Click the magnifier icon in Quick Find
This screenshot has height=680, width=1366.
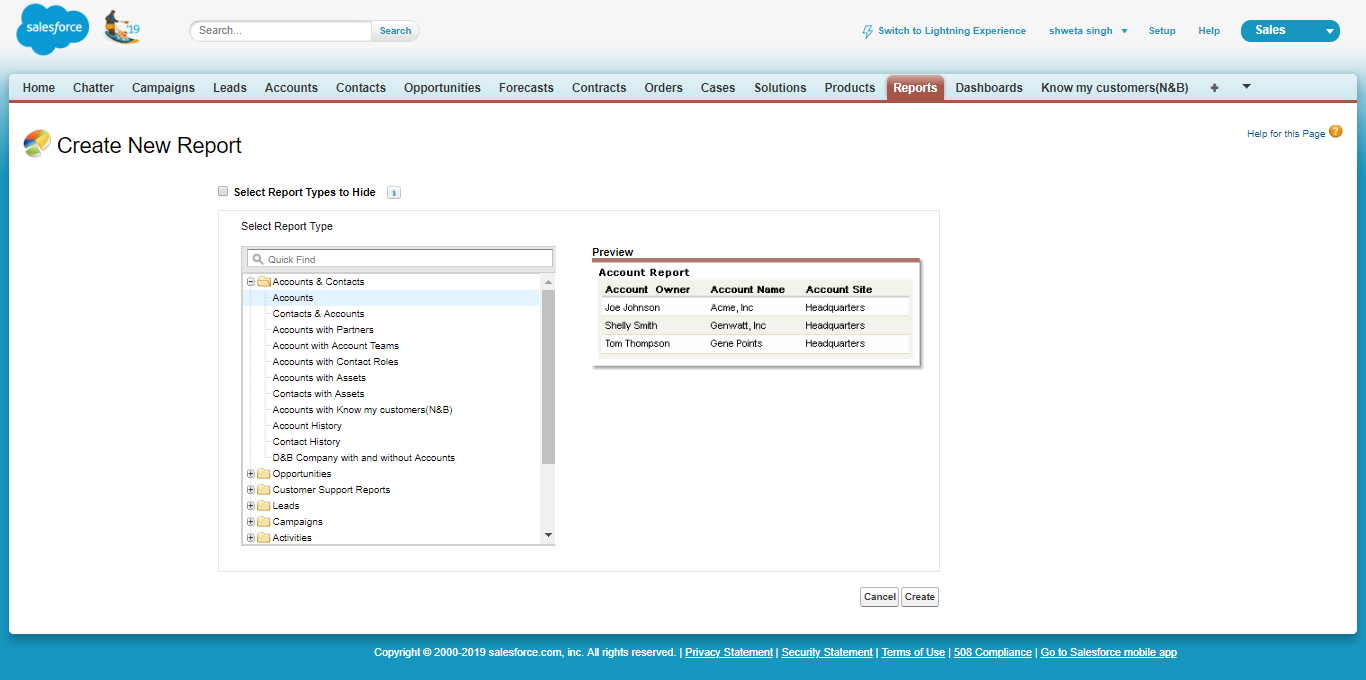258,259
